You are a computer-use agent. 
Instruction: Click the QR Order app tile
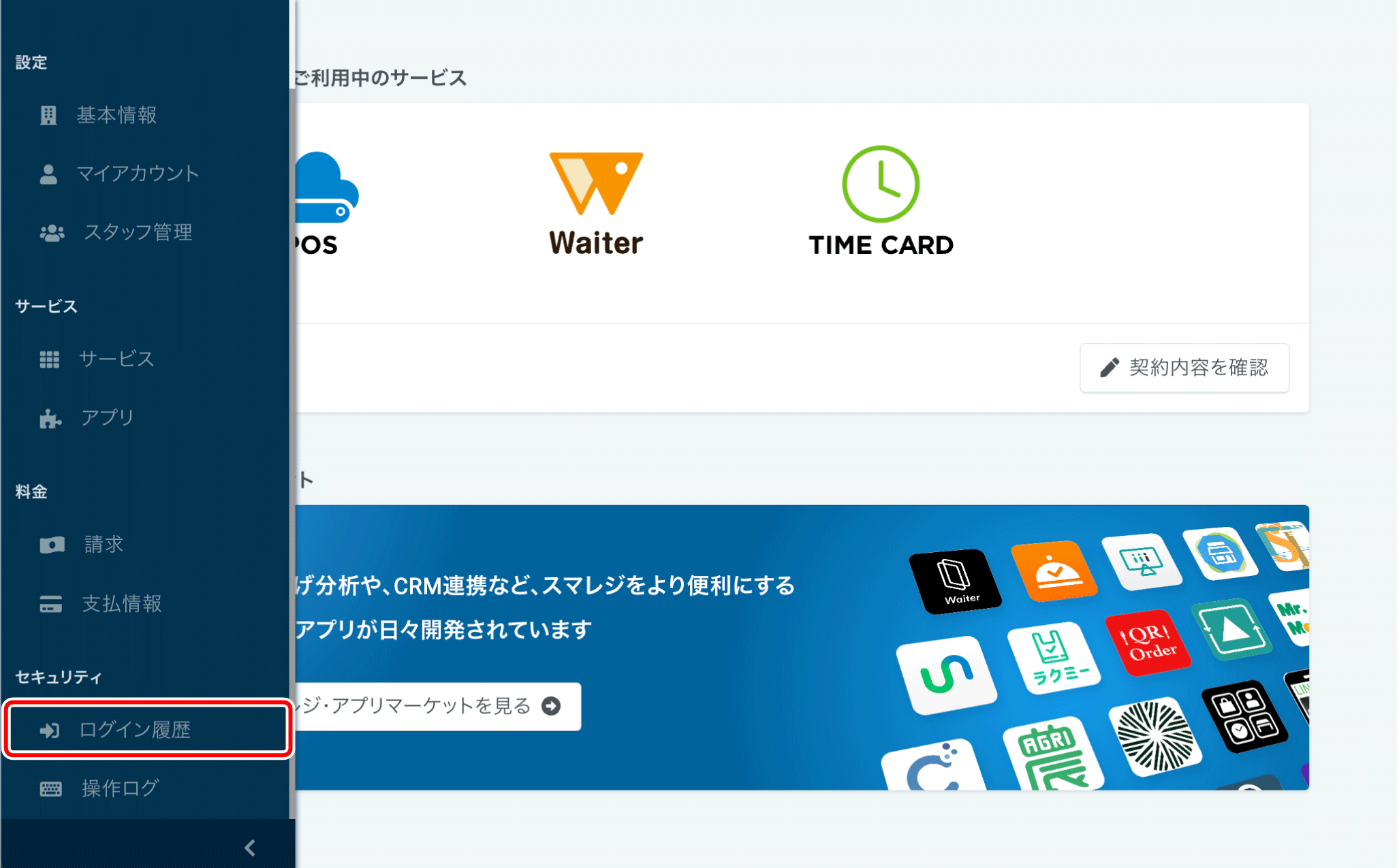point(1148,643)
